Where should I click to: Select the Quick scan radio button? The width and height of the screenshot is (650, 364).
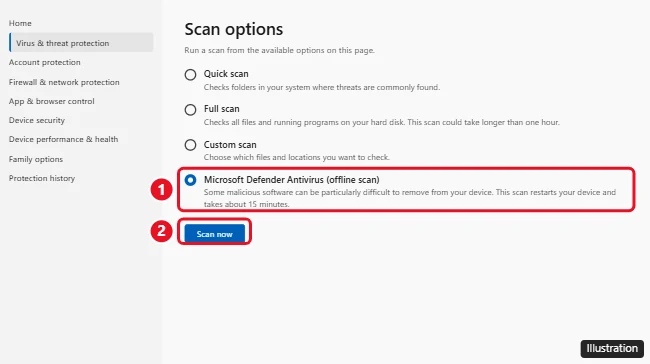click(x=190, y=75)
